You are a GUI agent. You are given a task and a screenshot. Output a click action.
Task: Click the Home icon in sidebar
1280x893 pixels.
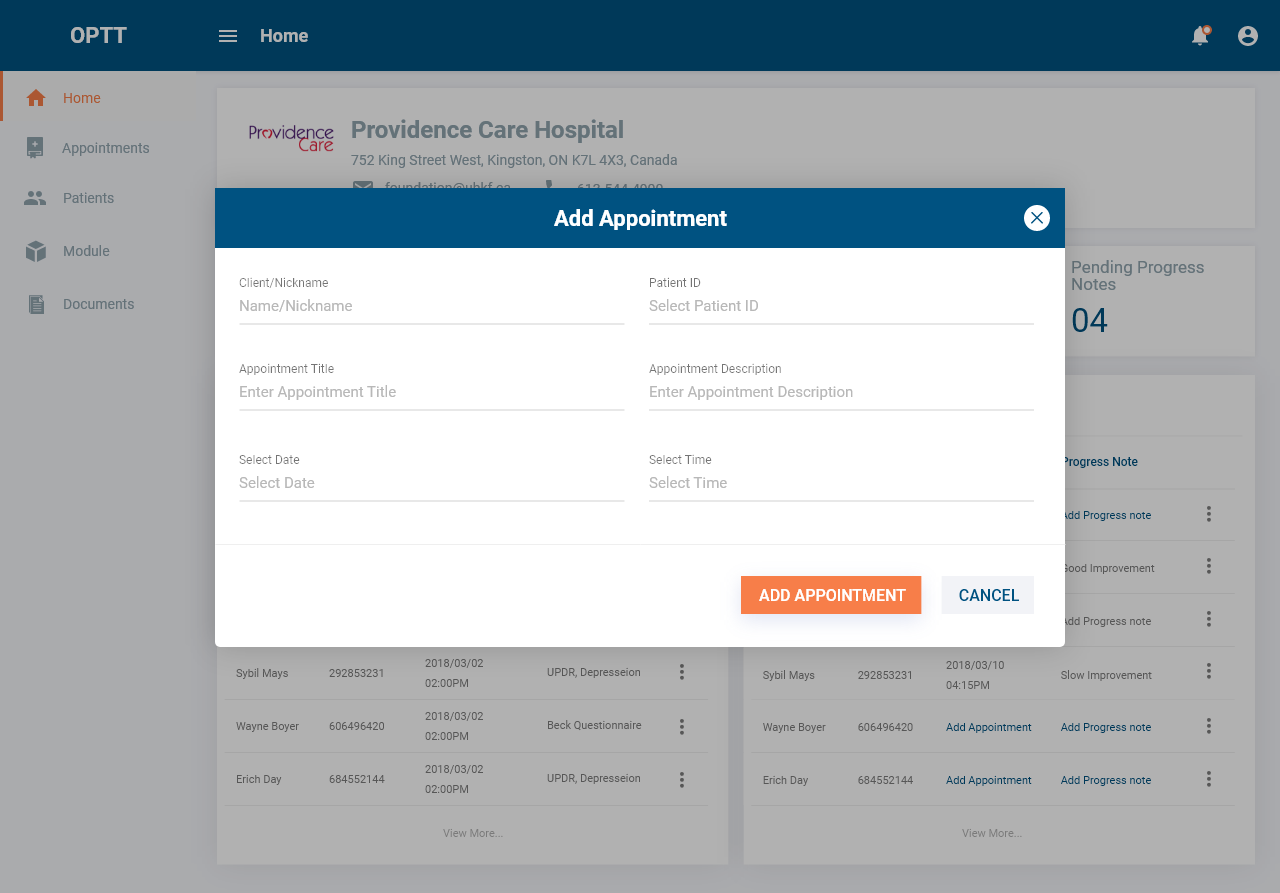click(36, 98)
